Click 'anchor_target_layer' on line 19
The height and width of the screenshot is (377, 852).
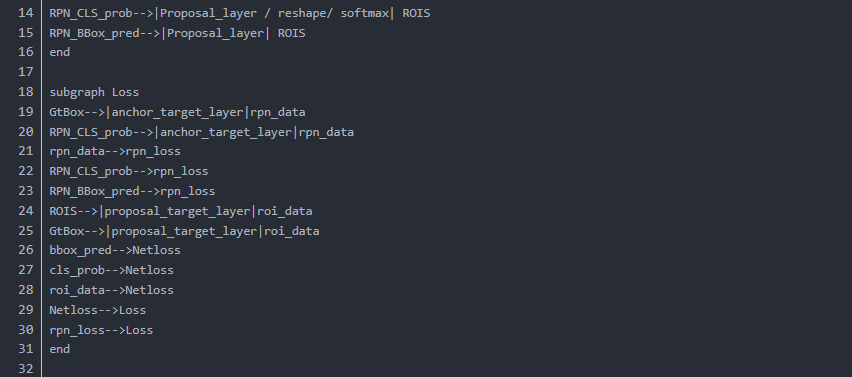pyautogui.click(x=178, y=112)
